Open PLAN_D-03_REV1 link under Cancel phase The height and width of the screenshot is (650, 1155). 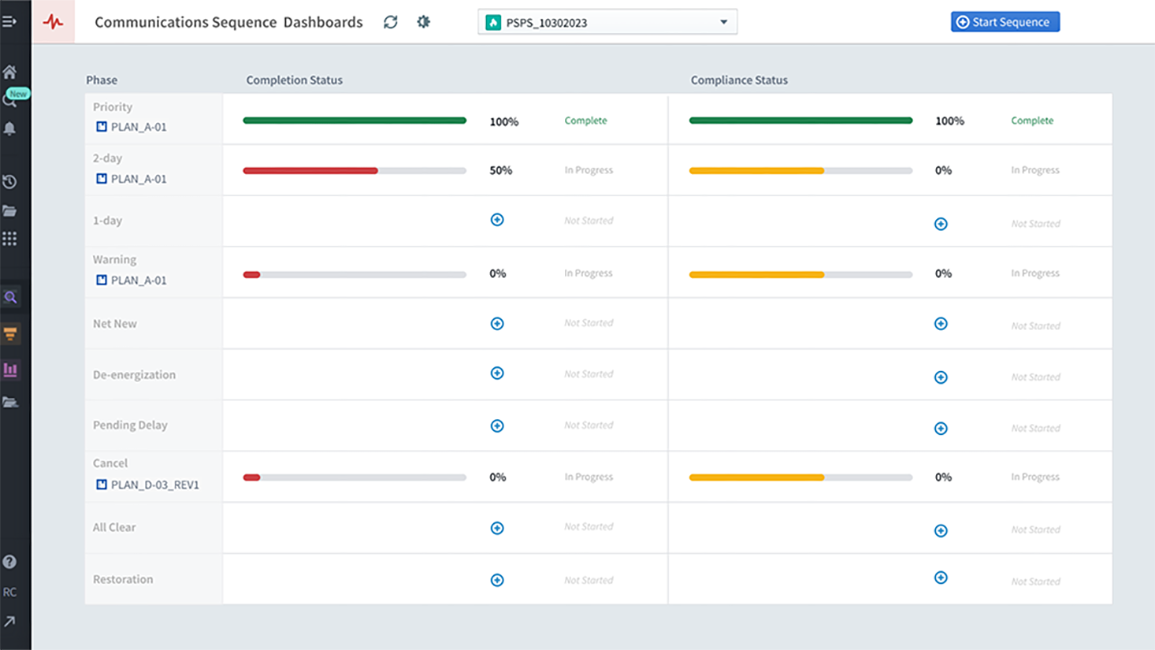[154, 485]
